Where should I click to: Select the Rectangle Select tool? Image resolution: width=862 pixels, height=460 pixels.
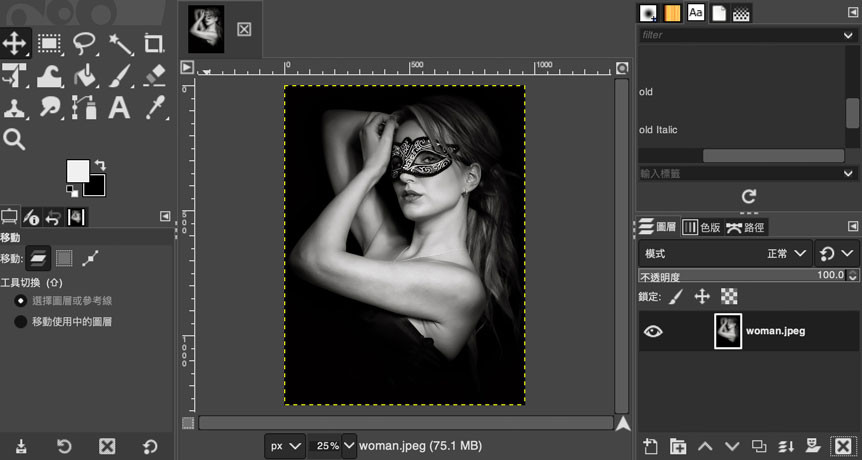click(50, 43)
